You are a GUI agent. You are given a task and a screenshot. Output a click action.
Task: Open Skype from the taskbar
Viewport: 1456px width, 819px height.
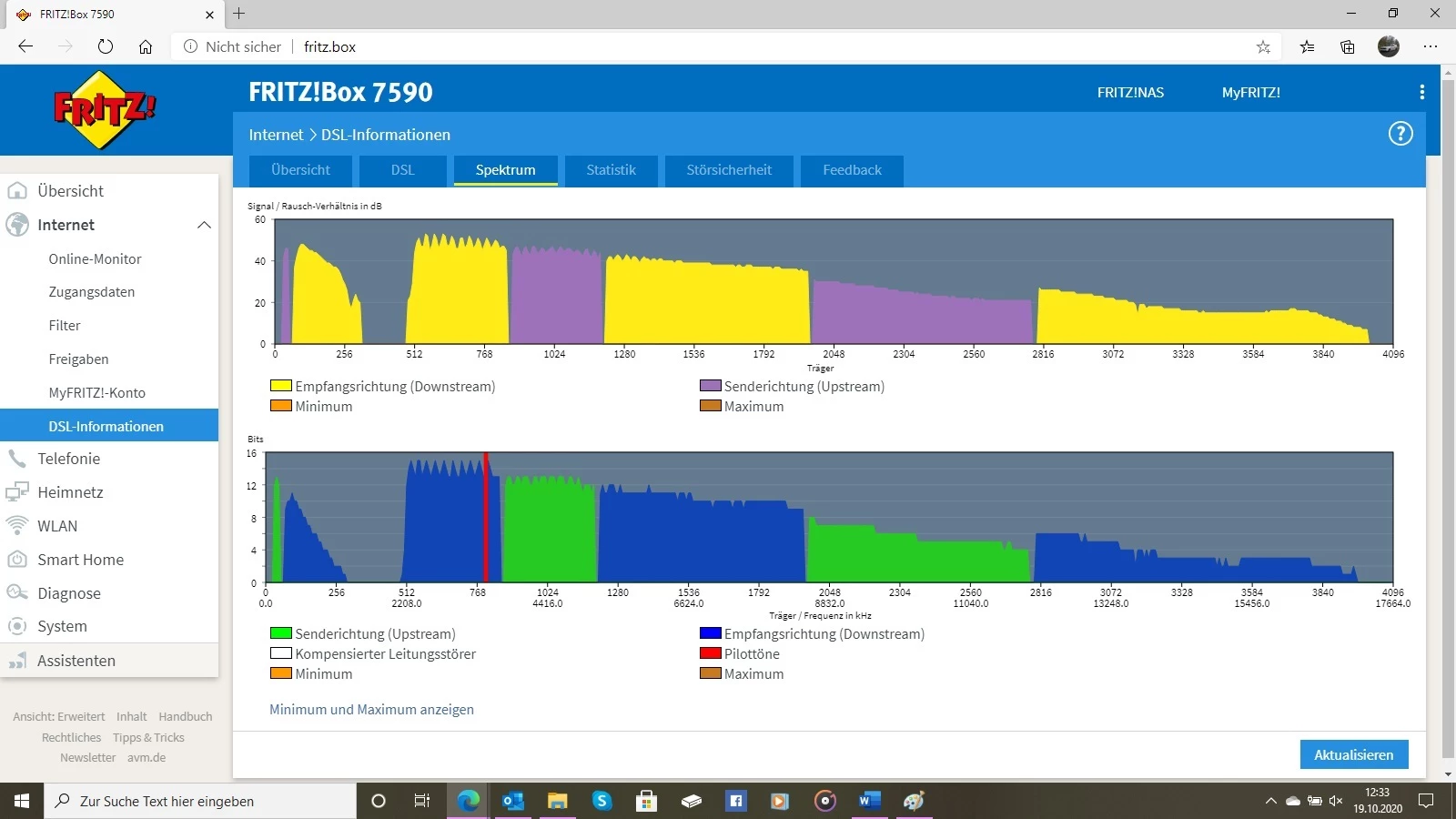[602, 801]
